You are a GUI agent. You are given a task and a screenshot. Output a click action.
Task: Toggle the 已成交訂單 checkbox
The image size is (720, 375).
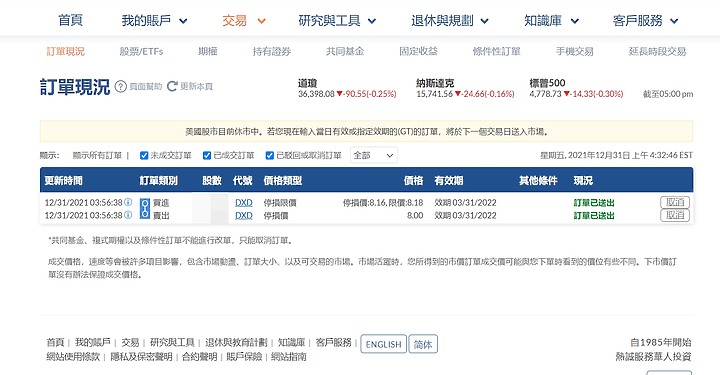point(207,156)
